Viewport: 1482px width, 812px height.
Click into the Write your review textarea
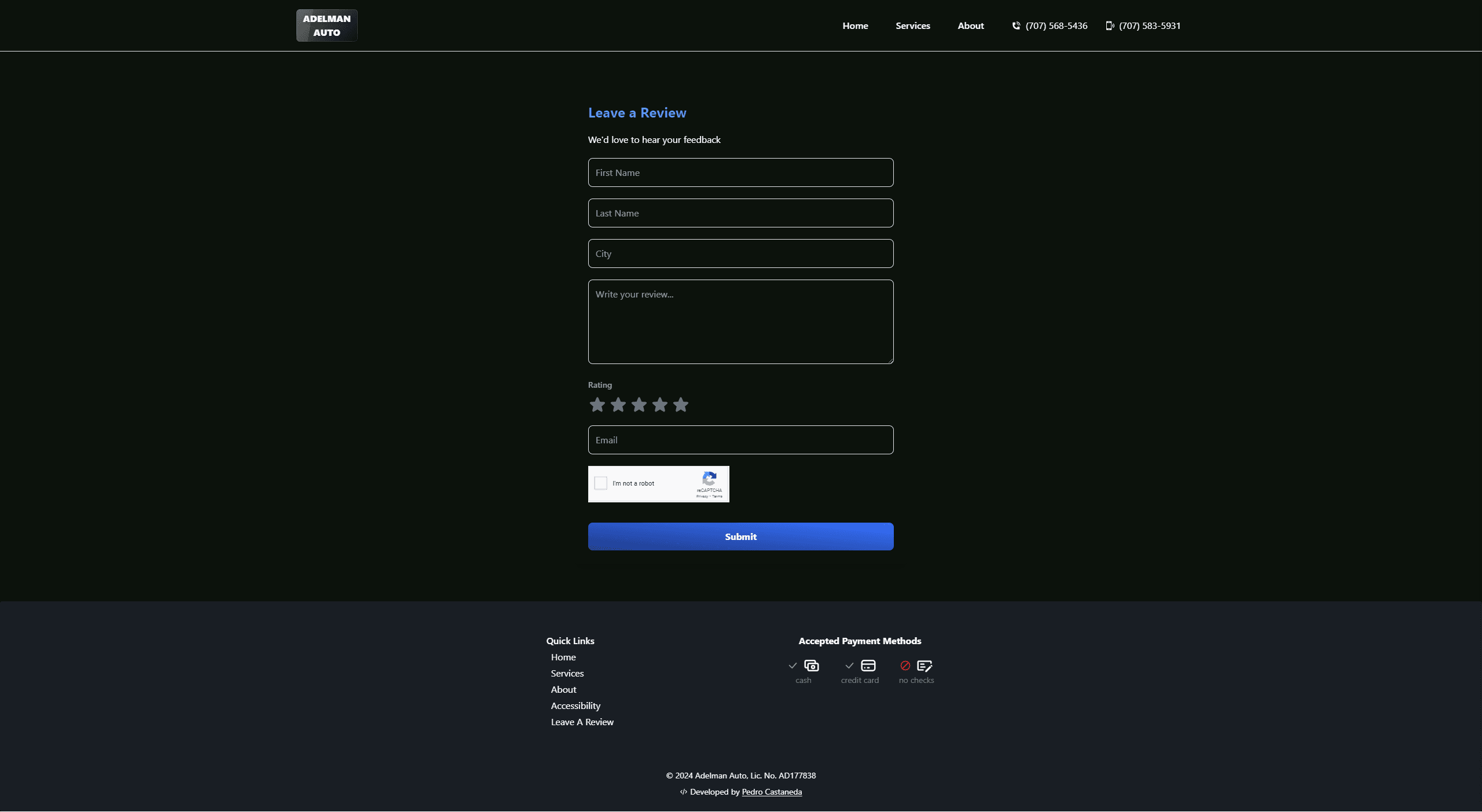point(741,322)
